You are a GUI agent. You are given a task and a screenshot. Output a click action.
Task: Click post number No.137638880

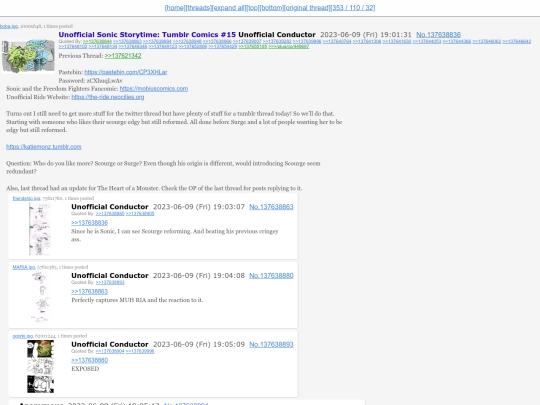(x=271, y=276)
